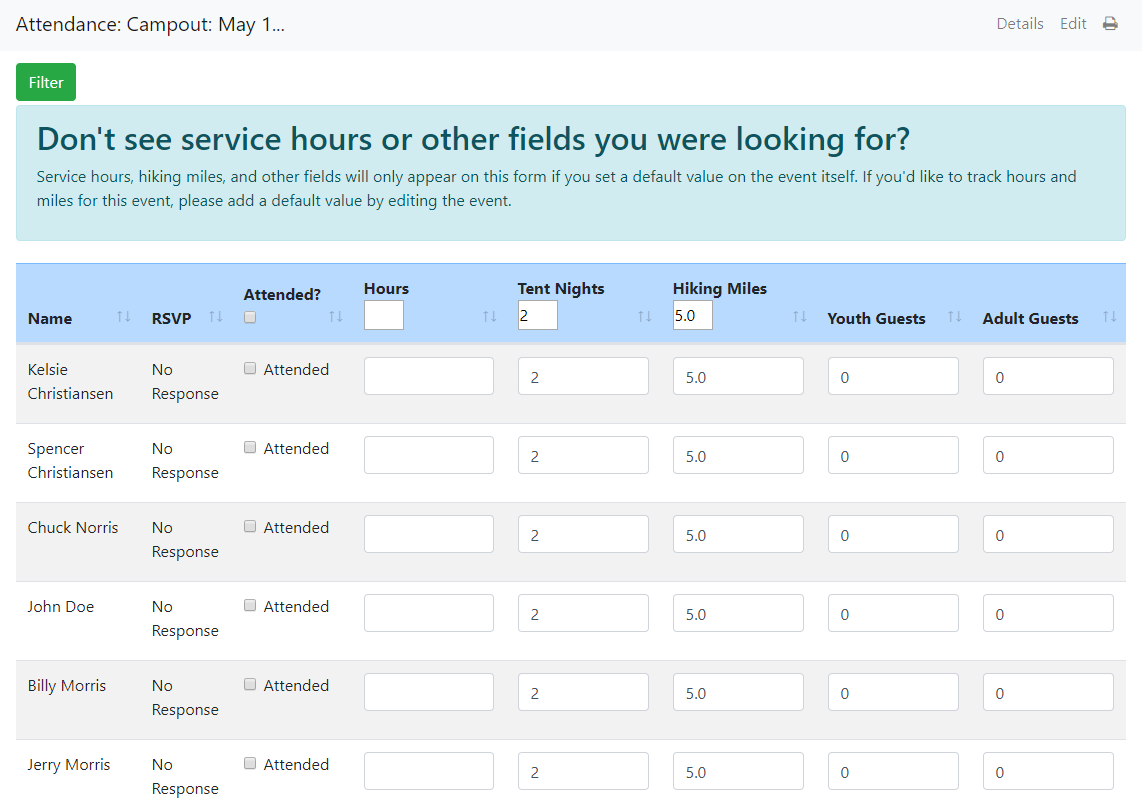Click Jerry Morris's Adult Guests field
Viewport: 1142px width, 807px height.
point(1048,771)
